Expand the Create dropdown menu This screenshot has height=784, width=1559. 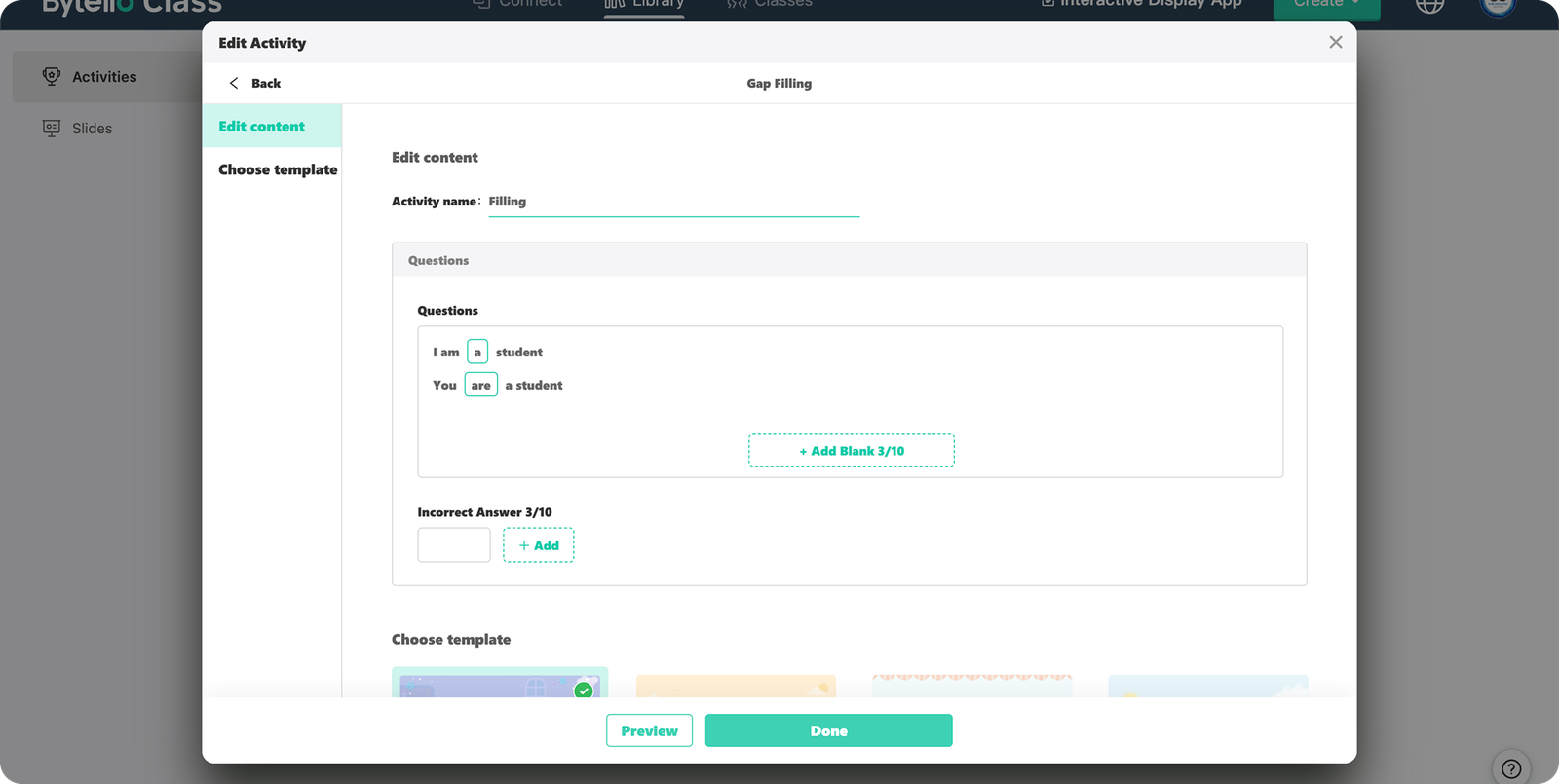pos(1325,5)
